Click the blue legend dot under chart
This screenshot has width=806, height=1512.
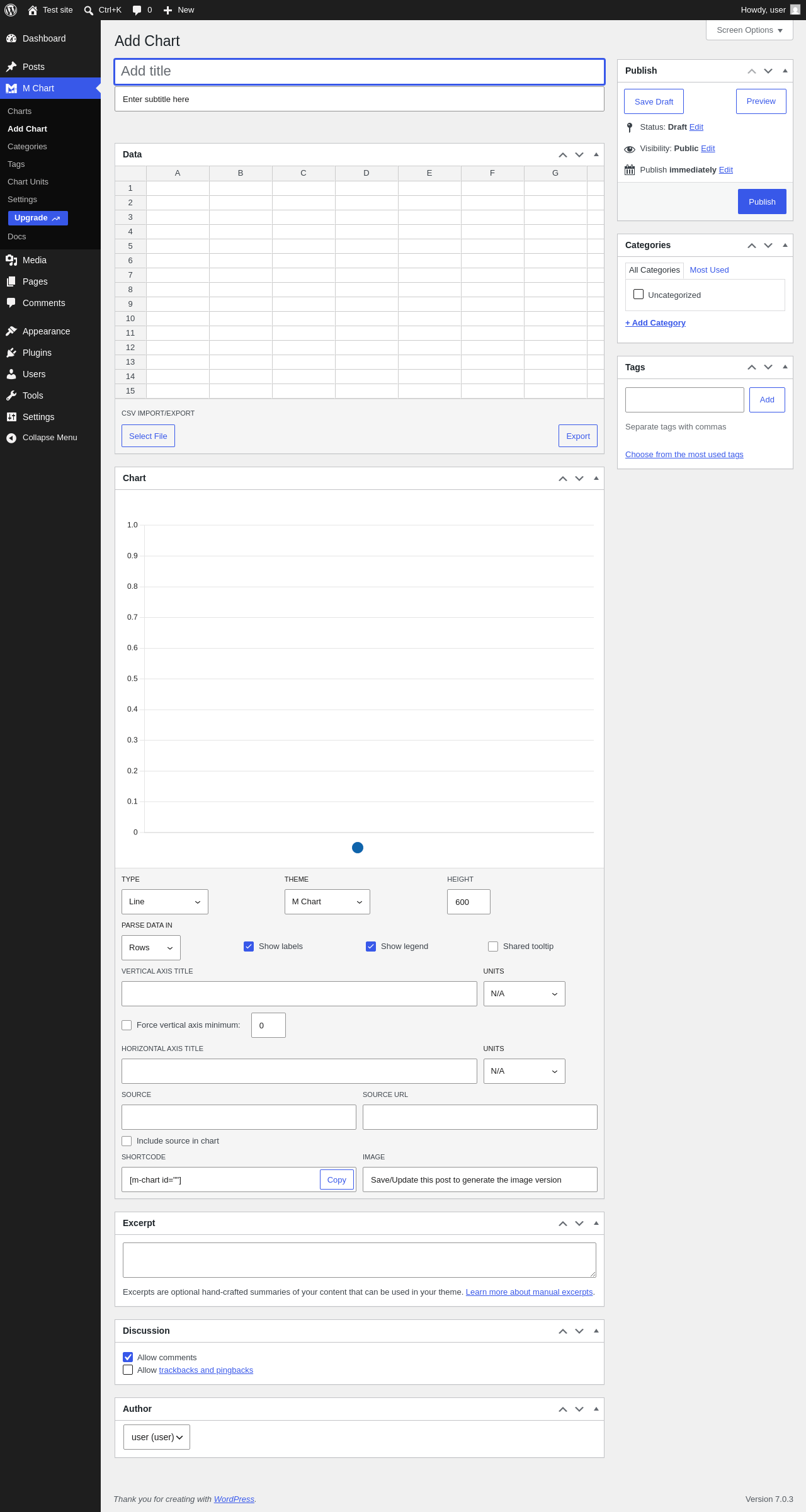click(x=358, y=848)
